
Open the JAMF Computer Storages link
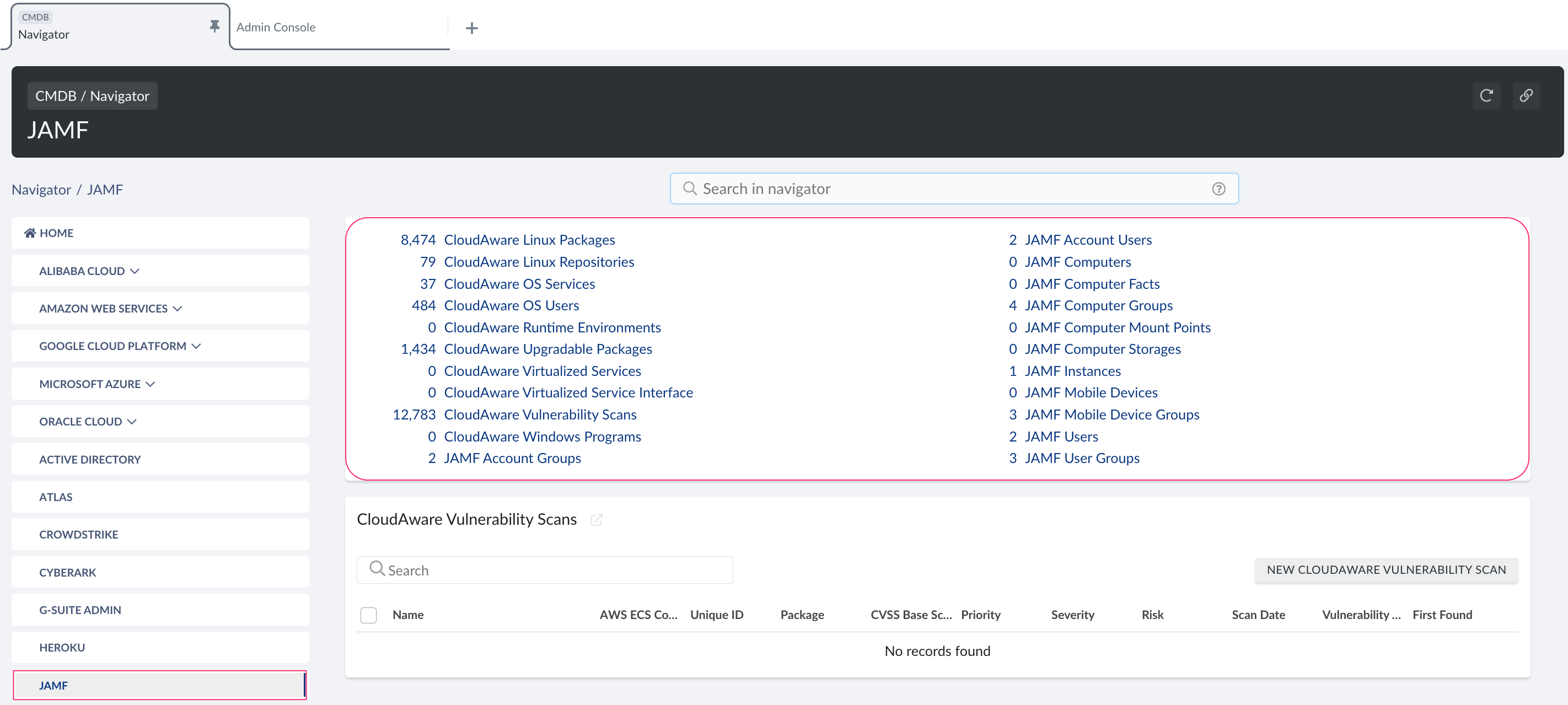pos(1102,349)
